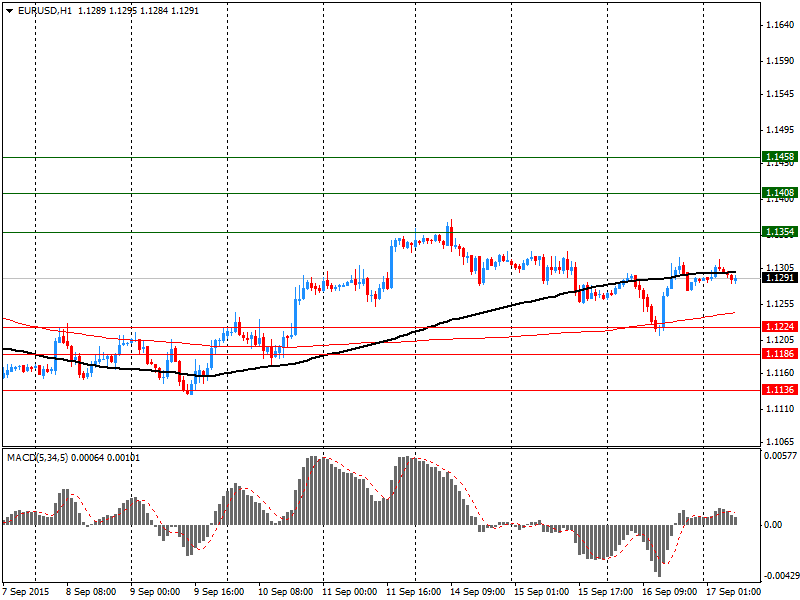Open the chart menu triangle beside EURUSD,H1
The width and height of the screenshot is (800, 600).
pos(10,11)
